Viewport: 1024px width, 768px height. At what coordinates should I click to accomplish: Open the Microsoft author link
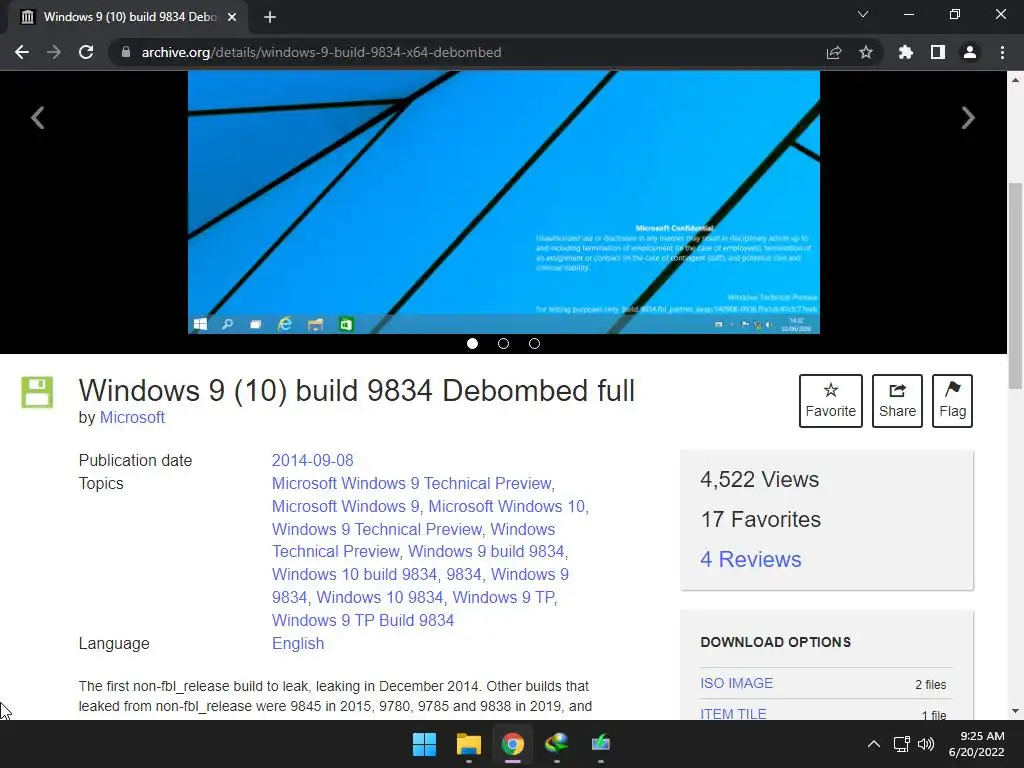[x=132, y=417]
